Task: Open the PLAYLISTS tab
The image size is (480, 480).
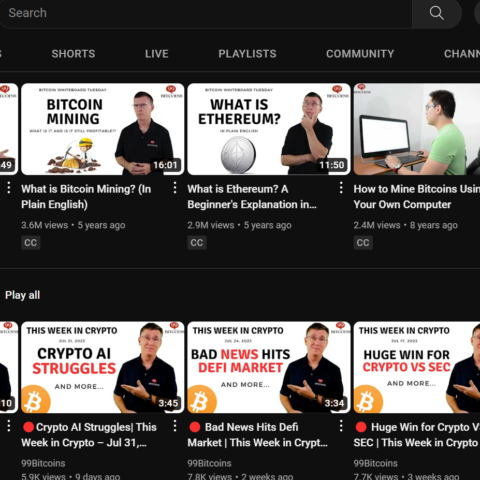Action: (x=247, y=54)
